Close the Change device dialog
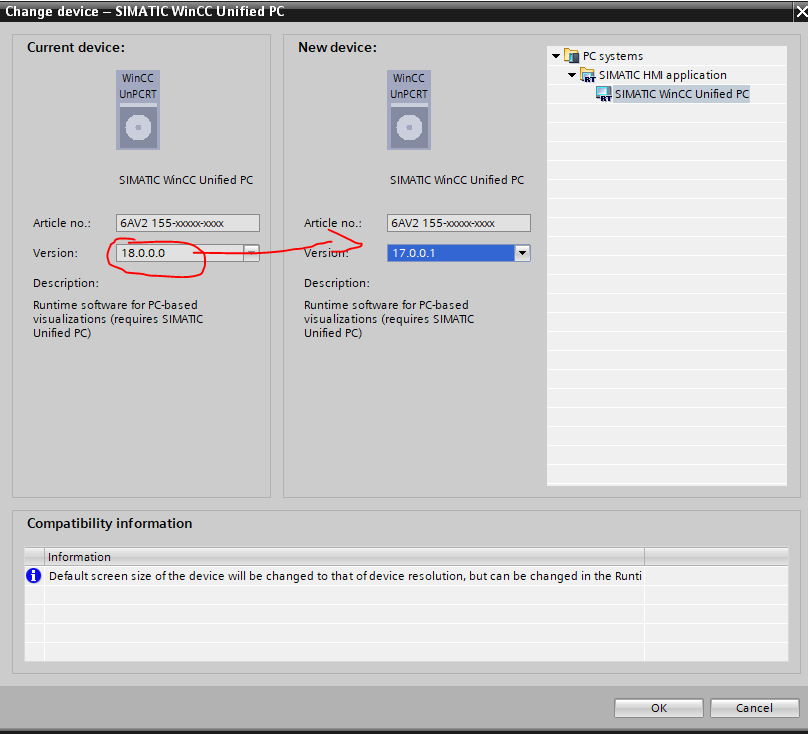This screenshot has height=734, width=808. (801, 11)
